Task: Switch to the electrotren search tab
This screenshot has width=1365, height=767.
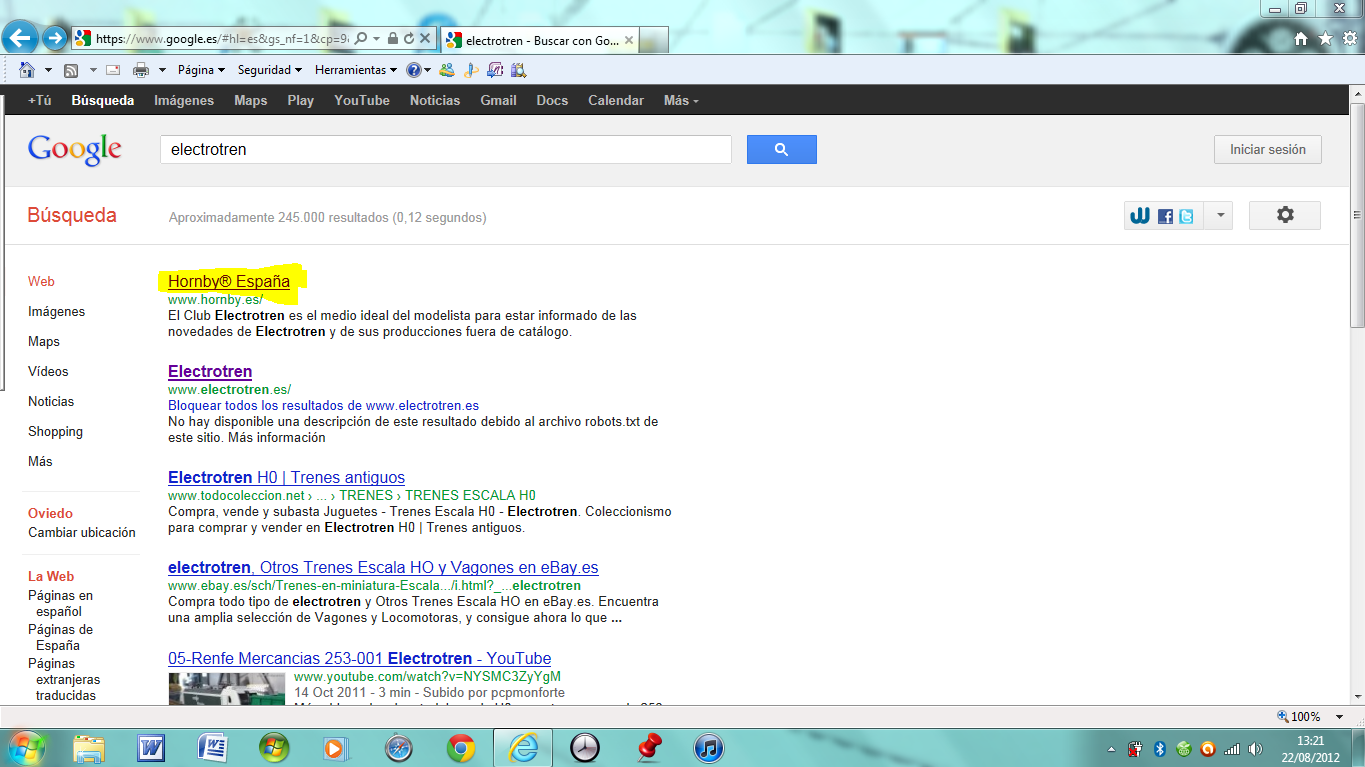Action: 540,41
